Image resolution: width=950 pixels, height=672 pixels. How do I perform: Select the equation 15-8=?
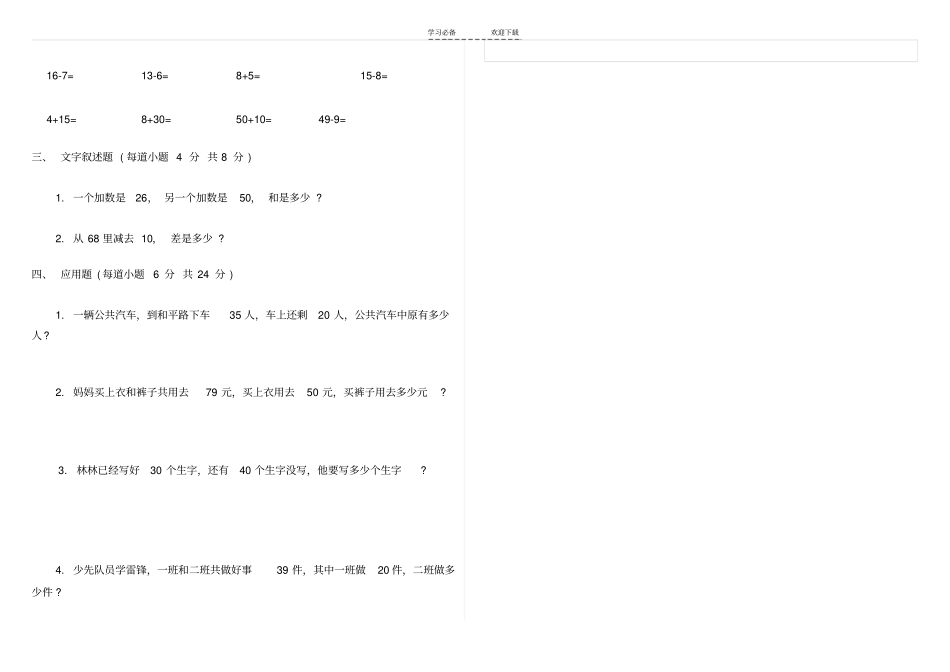click(x=374, y=76)
